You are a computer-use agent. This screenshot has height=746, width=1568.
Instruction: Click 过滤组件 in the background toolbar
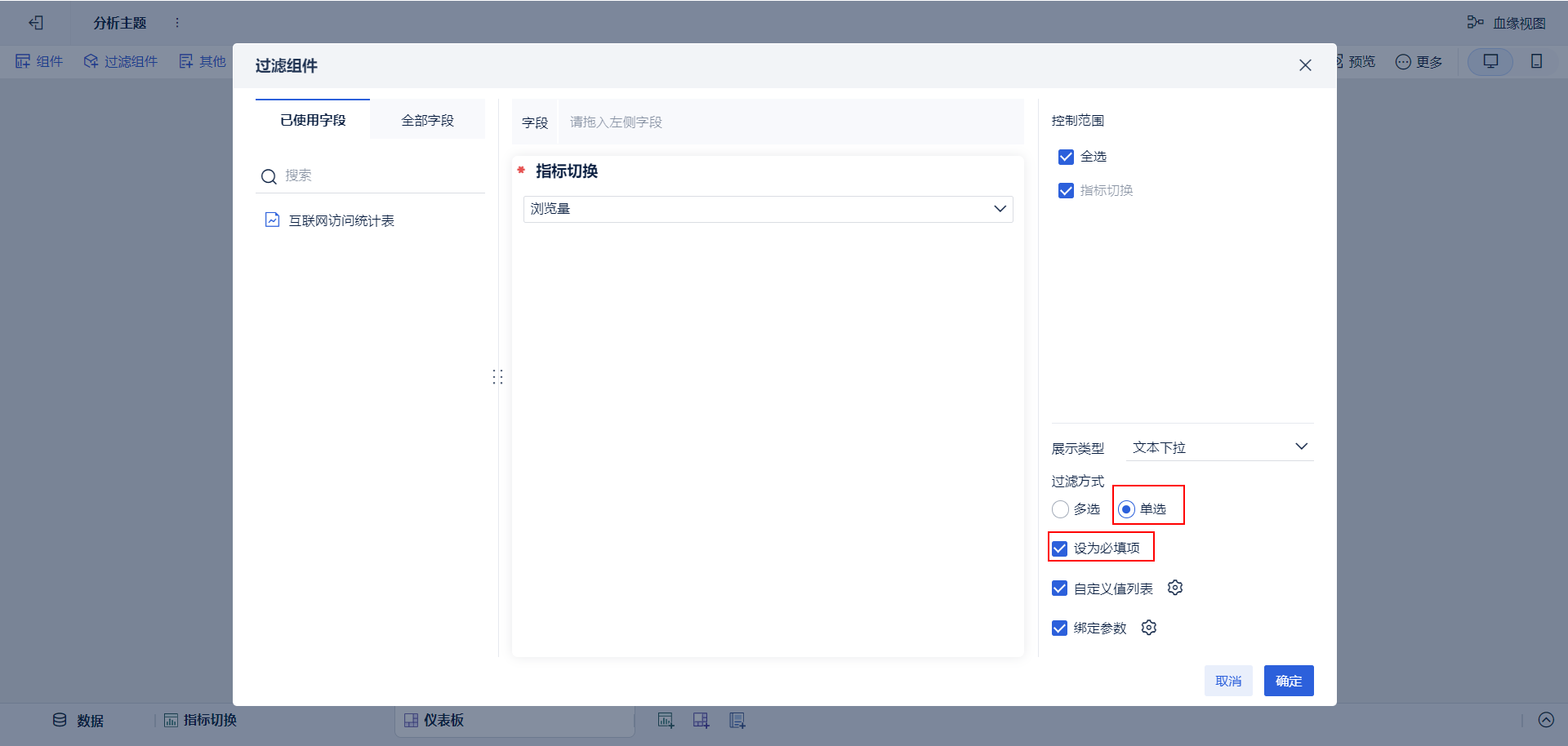click(x=121, y=61)
